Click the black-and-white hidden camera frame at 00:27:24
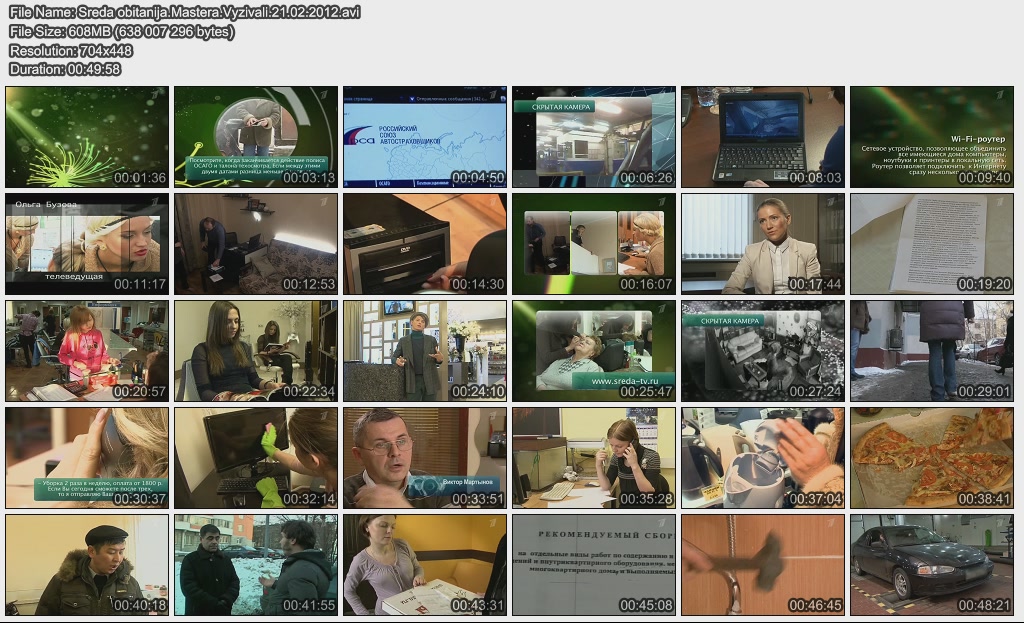This screenshot has width=1024, height=623. pos(763,351)
